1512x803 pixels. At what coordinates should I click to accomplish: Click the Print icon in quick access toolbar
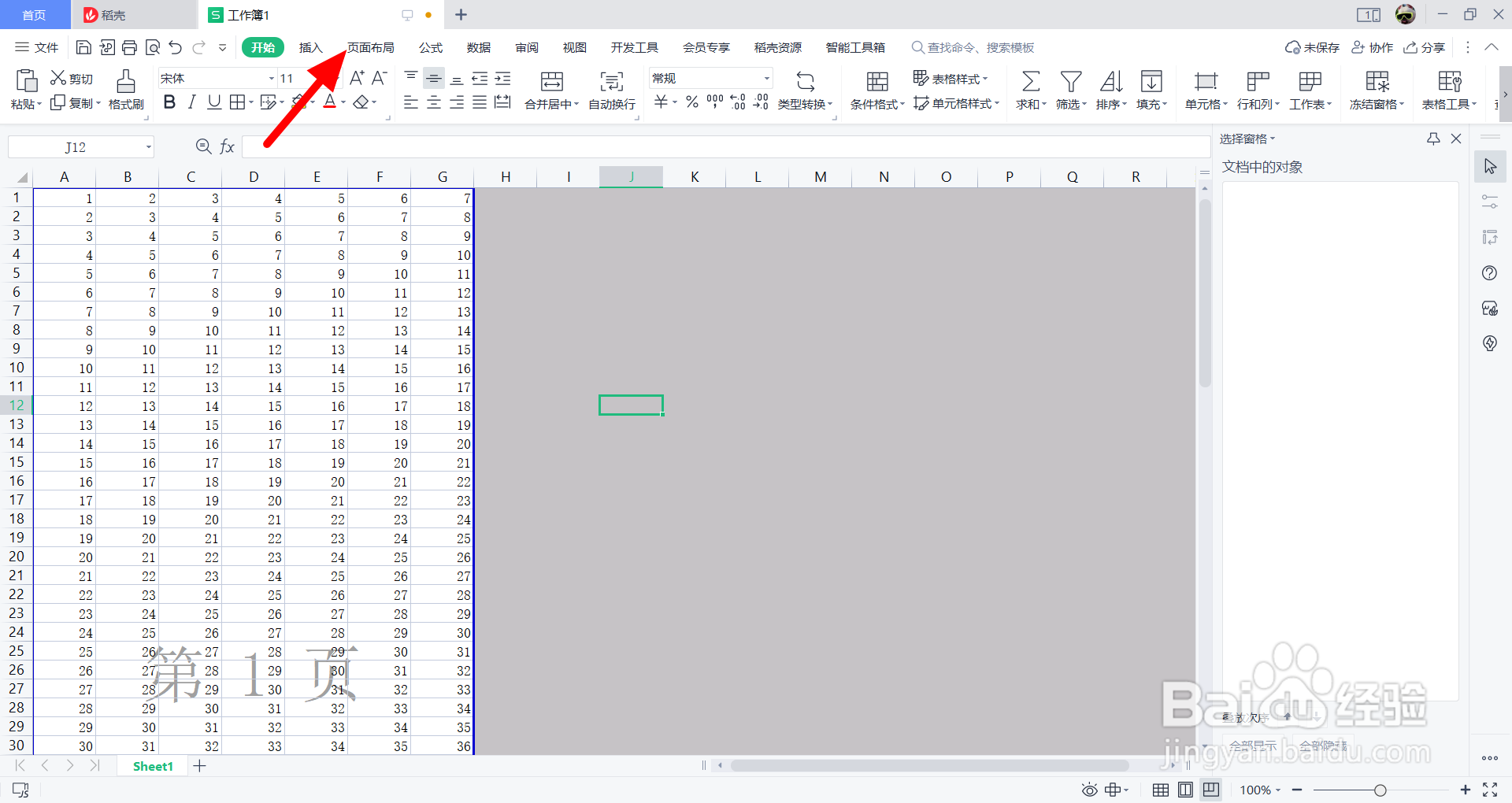pos(130,47)
